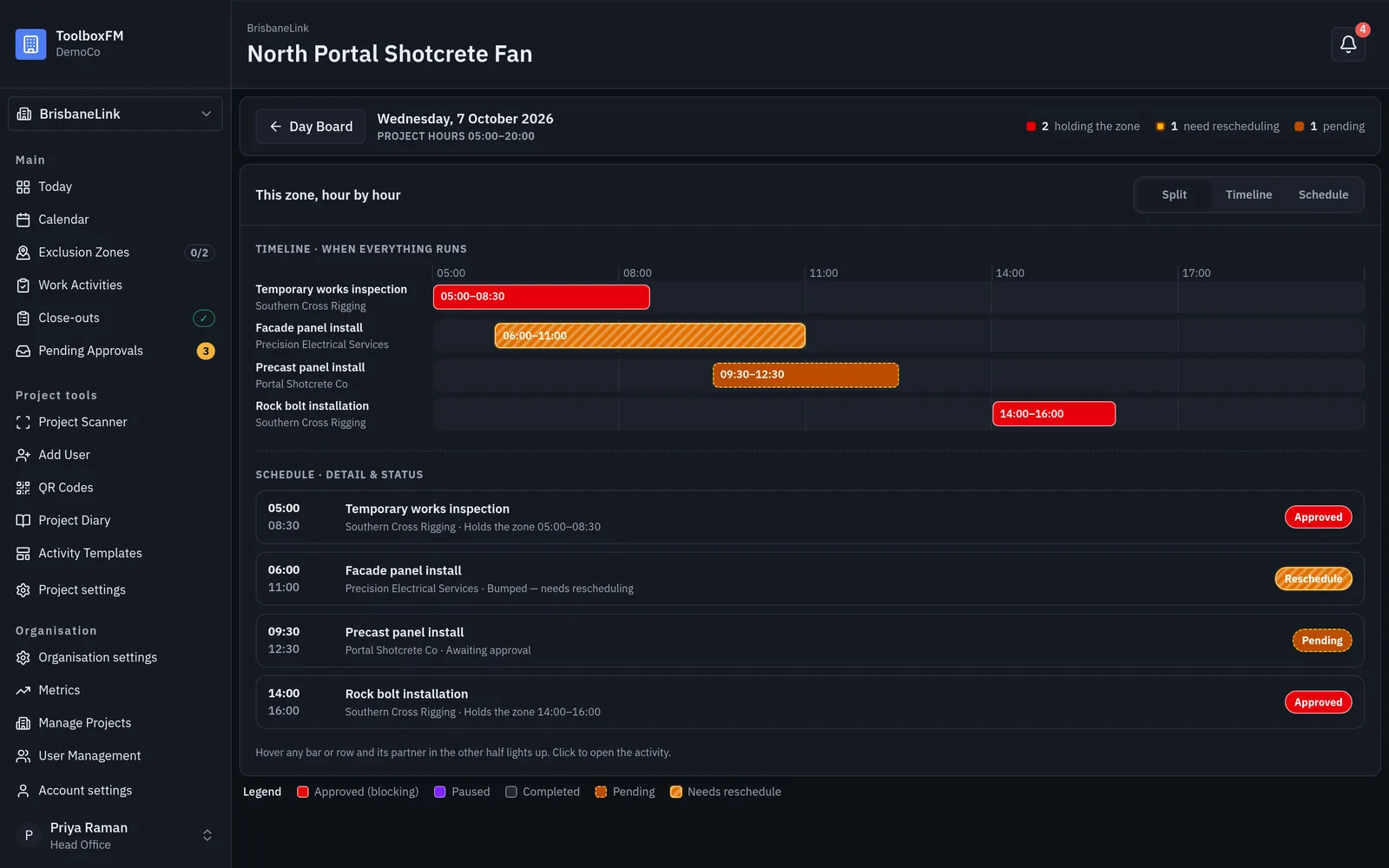
Task: Click the Completed legend swatch
Action: [511, 792]
